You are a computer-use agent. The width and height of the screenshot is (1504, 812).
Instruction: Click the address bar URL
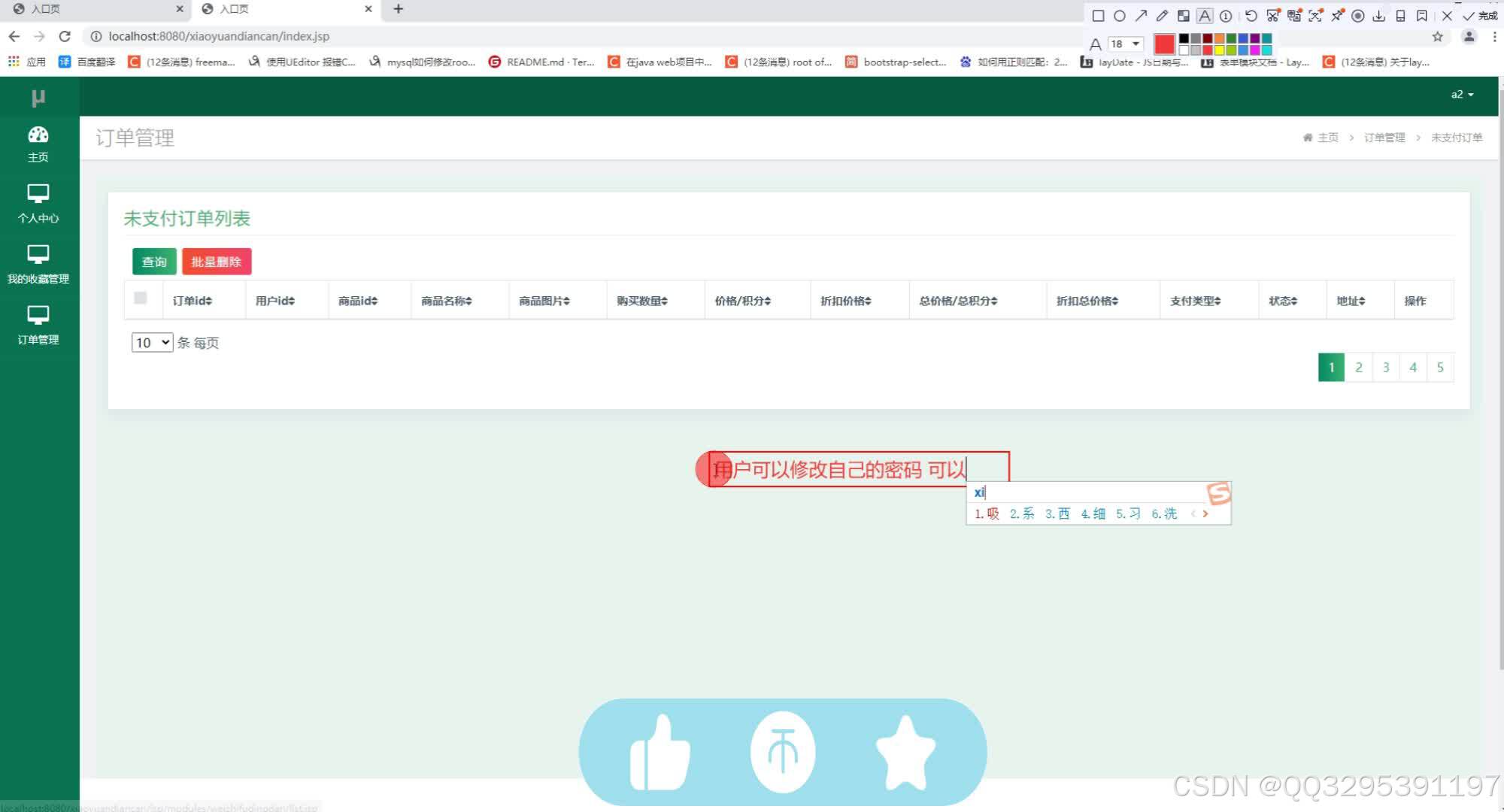click(x=219, y=36)
